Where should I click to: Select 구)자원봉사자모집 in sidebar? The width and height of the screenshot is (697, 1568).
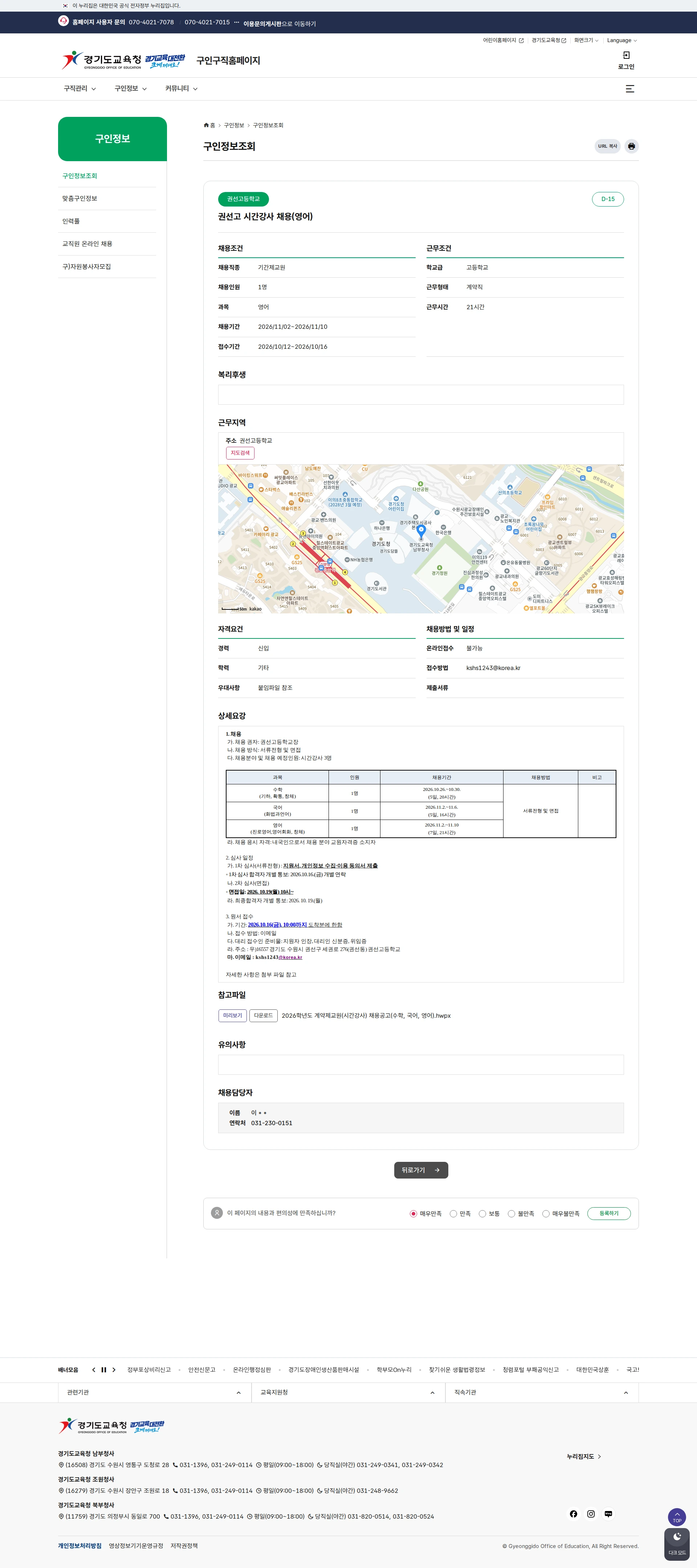tap(106, 267)
